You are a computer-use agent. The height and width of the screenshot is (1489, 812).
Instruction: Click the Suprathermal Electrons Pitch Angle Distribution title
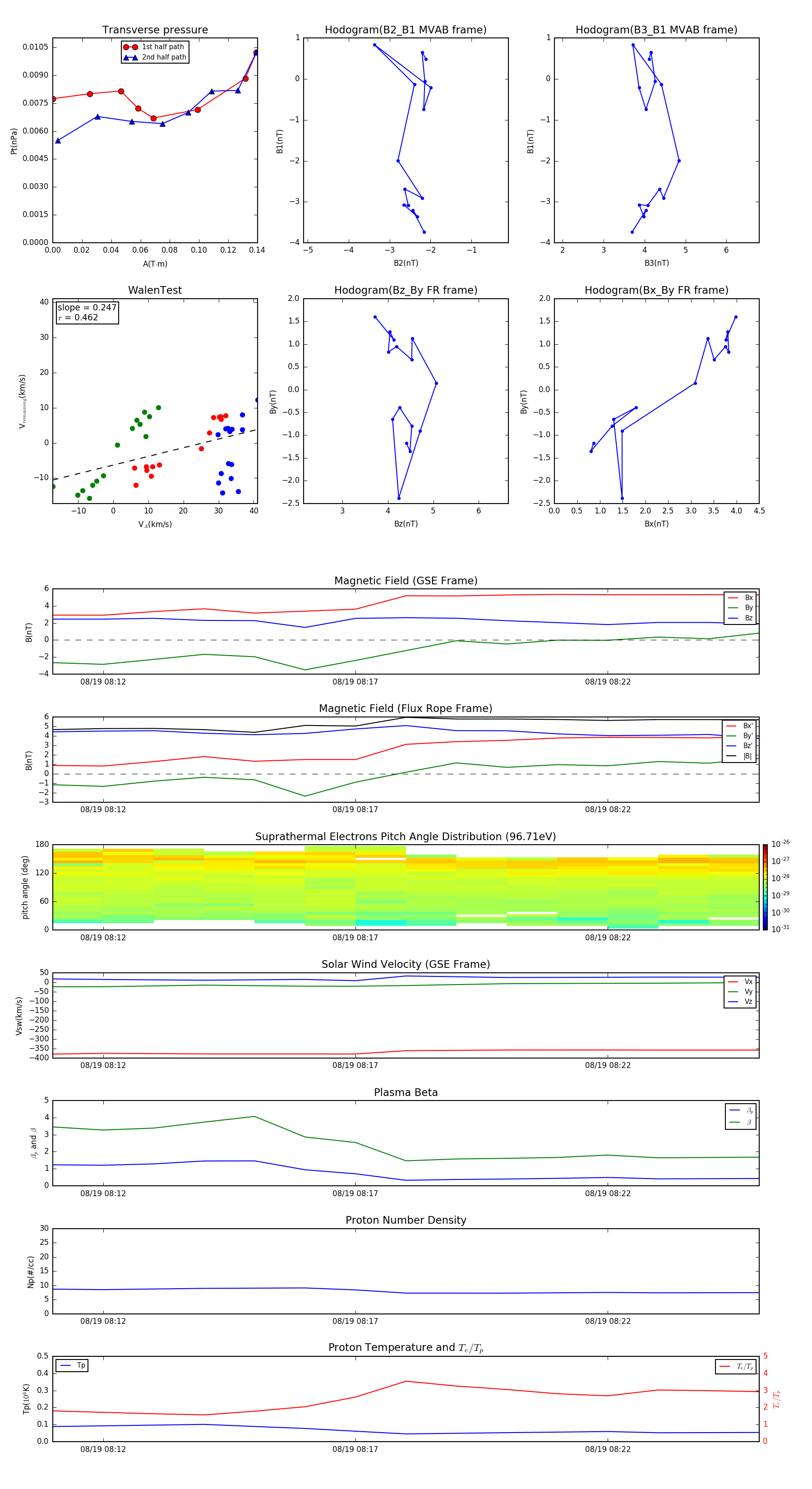point(406,837)
